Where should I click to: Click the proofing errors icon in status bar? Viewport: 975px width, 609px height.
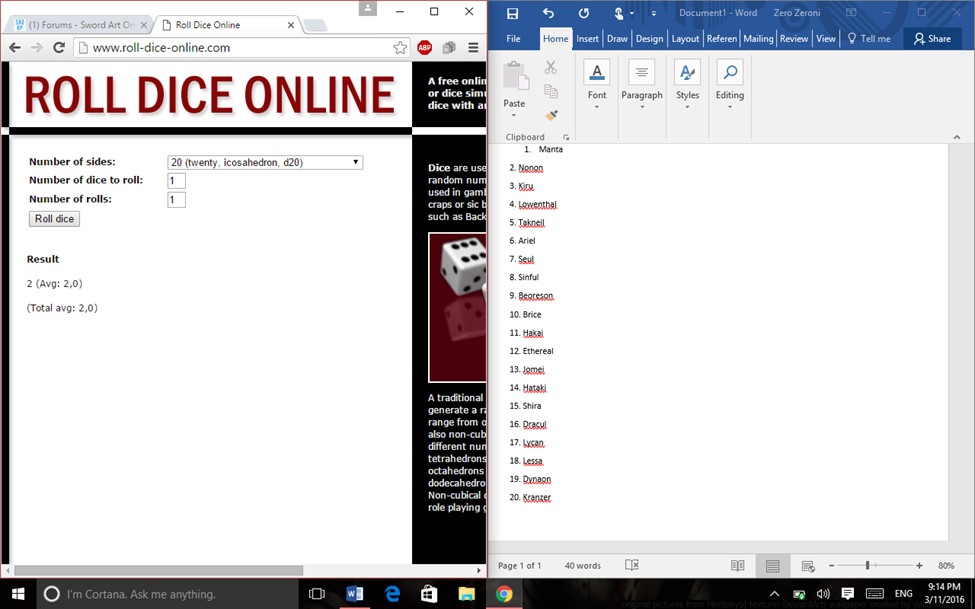[632, 565]
